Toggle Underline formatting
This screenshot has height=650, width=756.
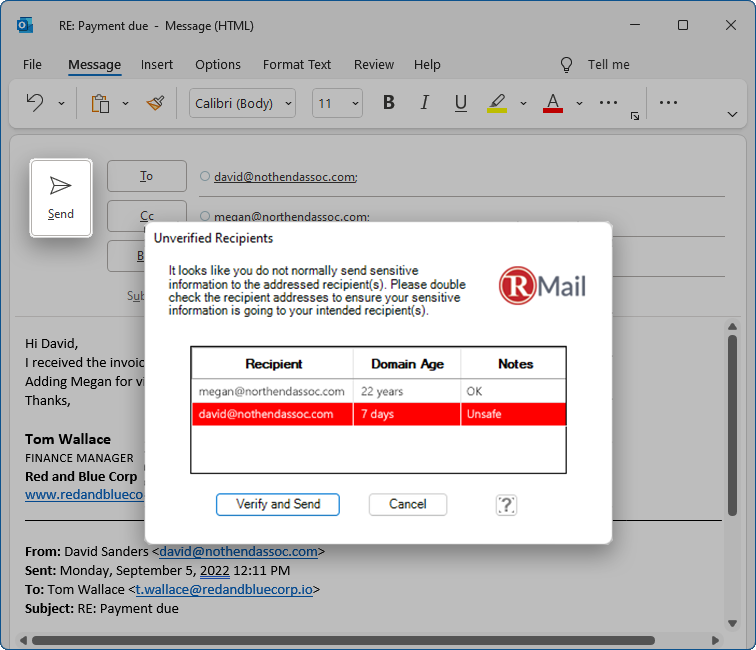pyautogui.click(x=460, y=103)
